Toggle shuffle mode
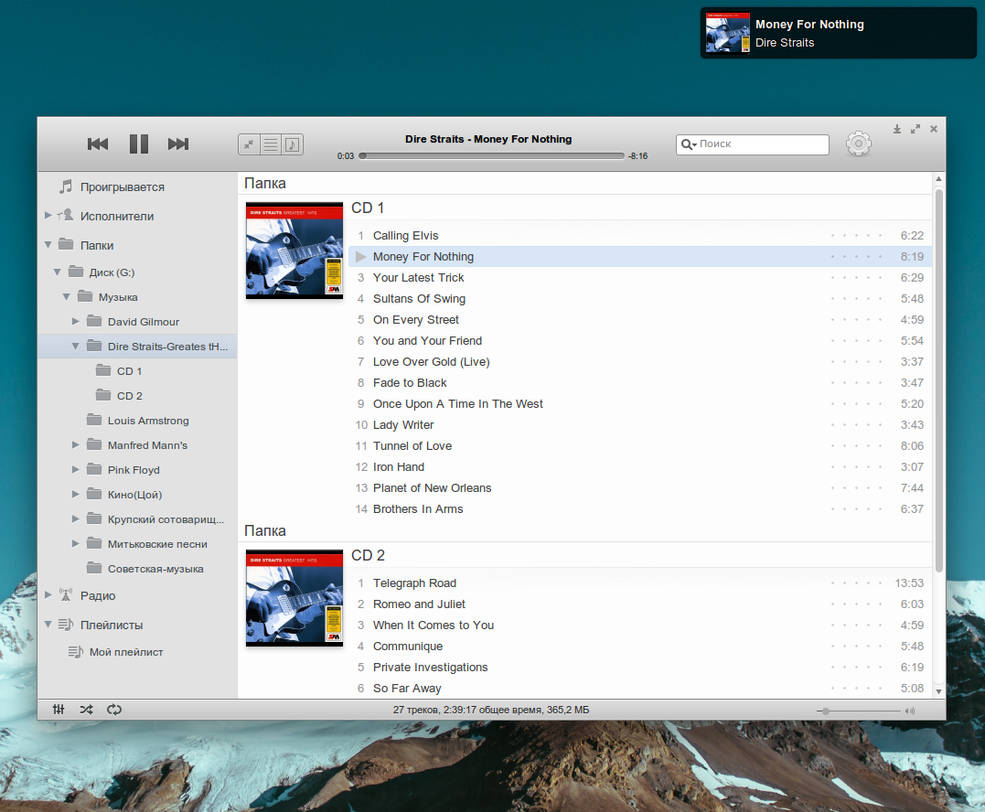This screenshot has width=985, height=812. (x=86, y=710)
